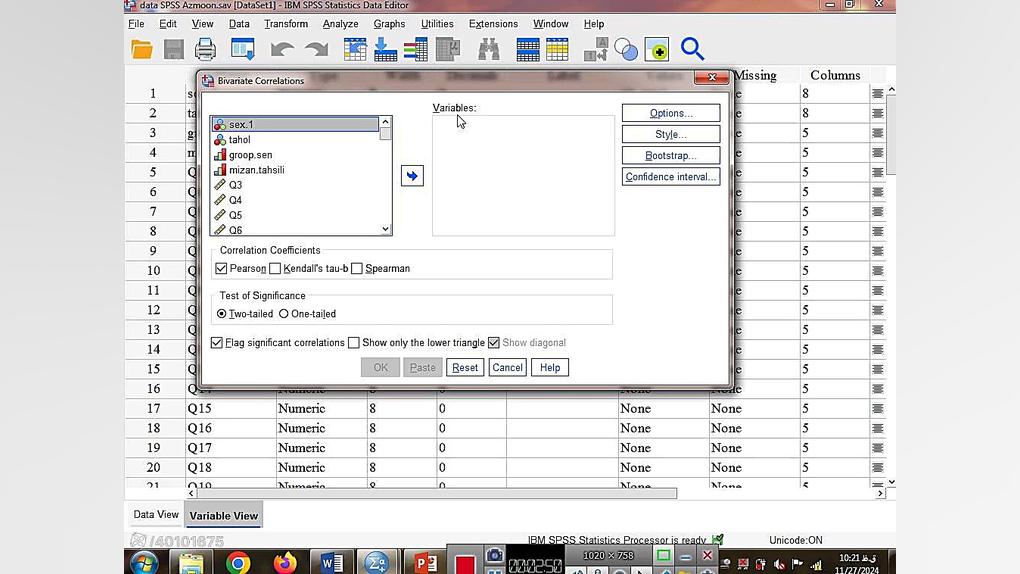1020x574 pixels.
Task: Click the Q16 name cell
Action: 231,428
